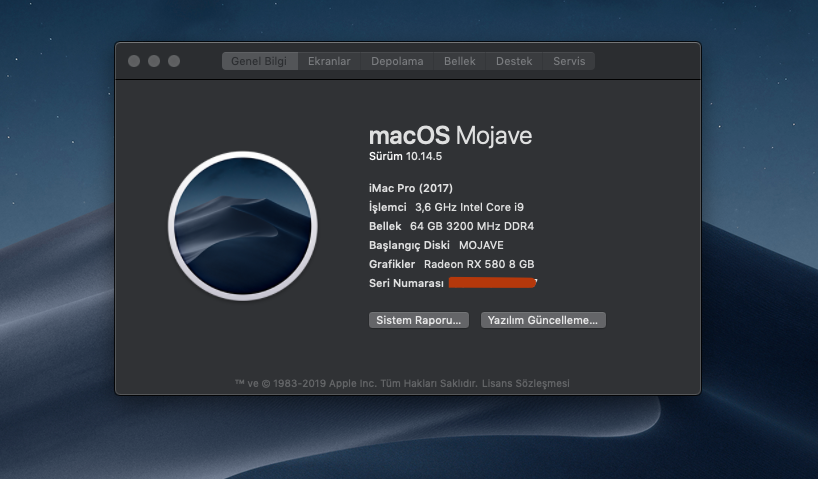Click the redacted Seri Numarası value
Image resolution: width=818 pixels, height=479 pixels.
[x=492, y=284]
